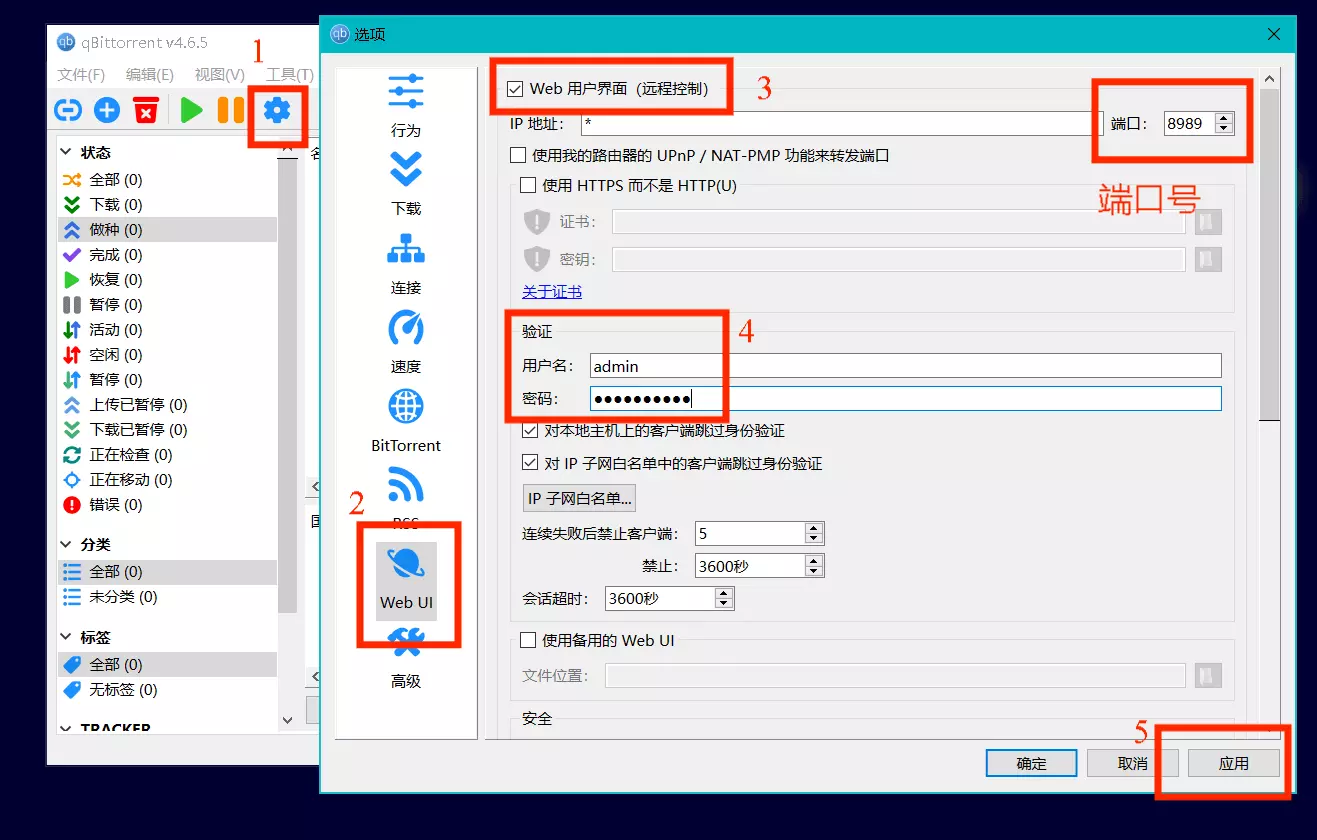Click the 取消 cancel button
This screenshot has height=840, width=1317.
[x=1133, y=763]
